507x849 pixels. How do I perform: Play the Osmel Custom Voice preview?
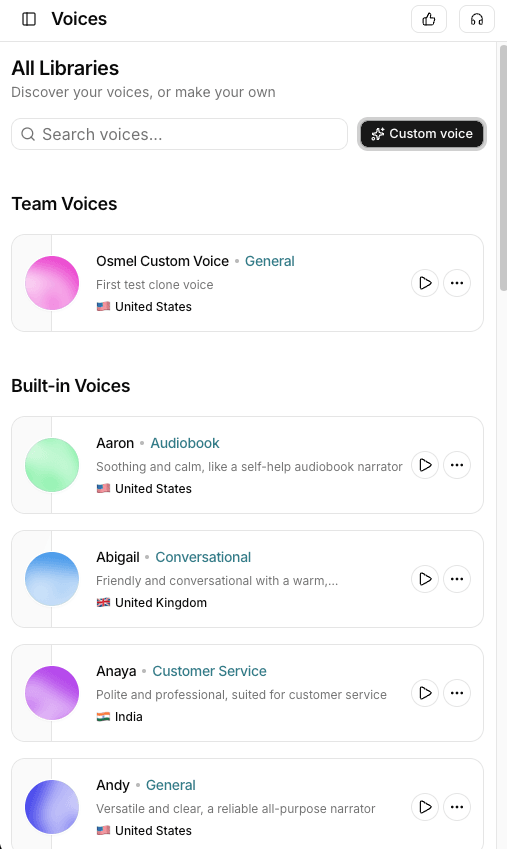click(x=425, y=283)
